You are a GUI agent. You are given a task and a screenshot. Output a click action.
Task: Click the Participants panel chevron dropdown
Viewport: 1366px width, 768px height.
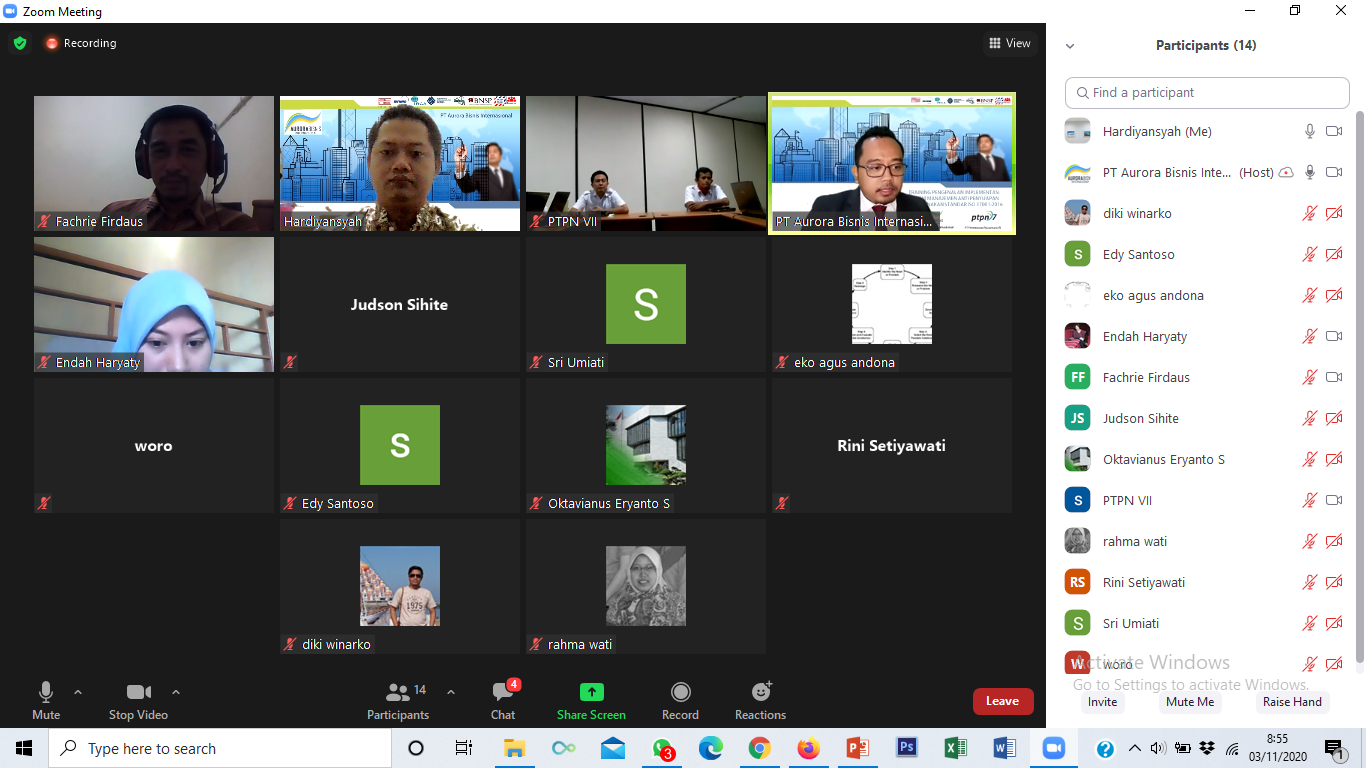[1070, 46]
